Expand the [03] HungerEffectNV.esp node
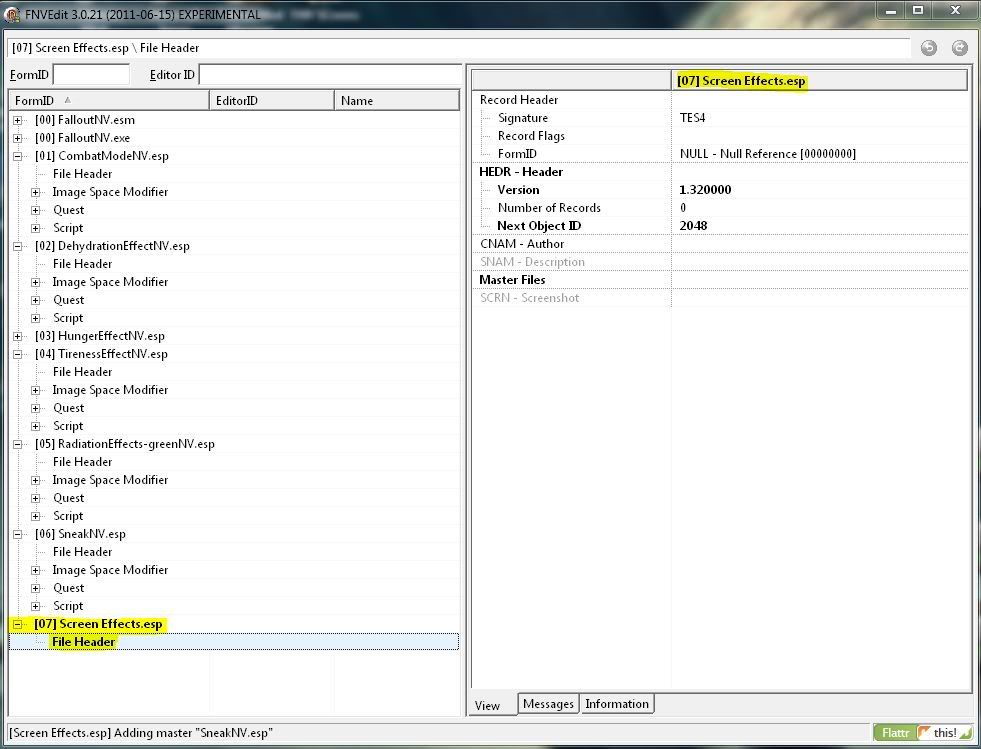This screenshot has width=981, height=749. (18, 337)
